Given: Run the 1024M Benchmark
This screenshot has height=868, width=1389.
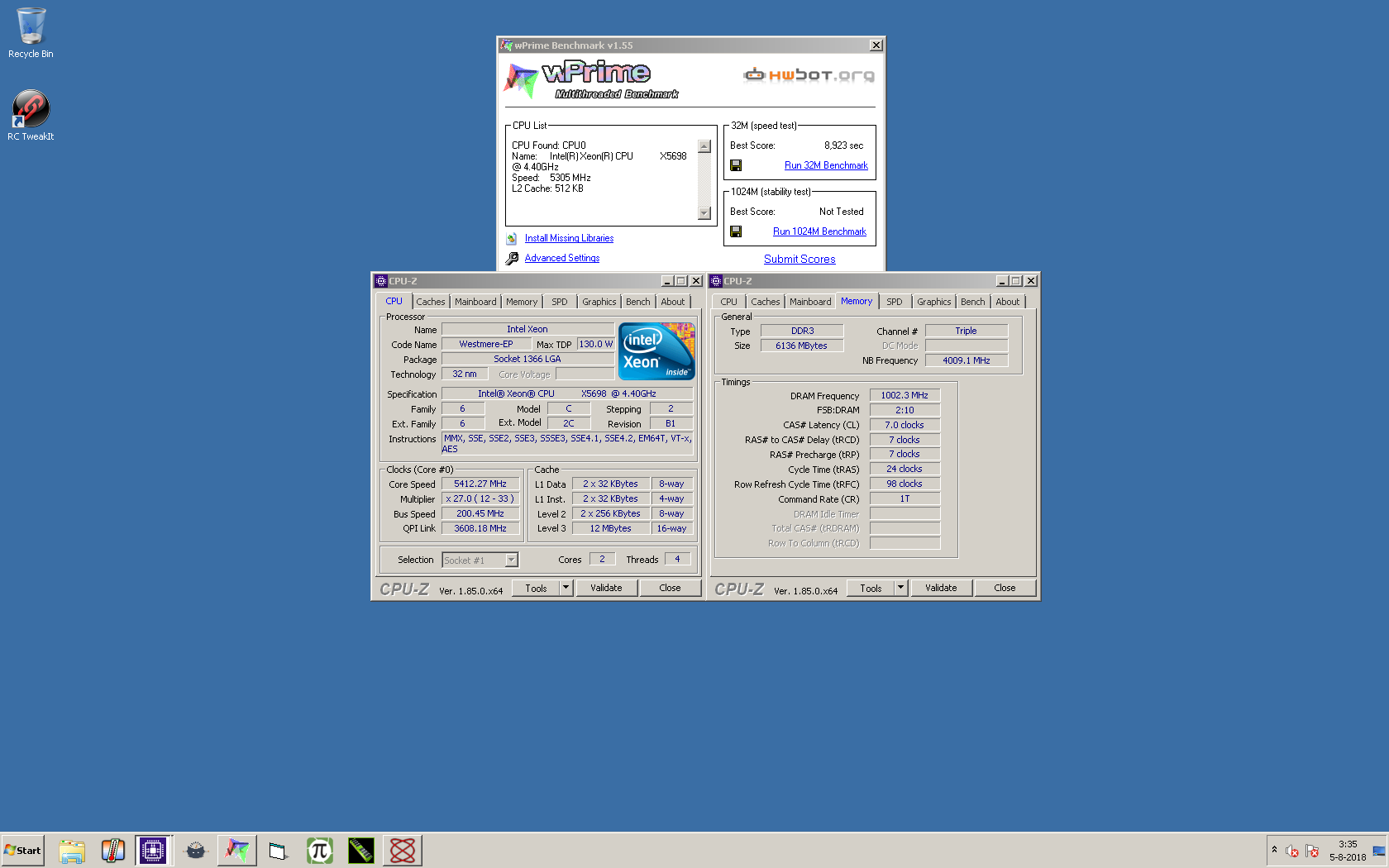Looking at the screenshot, I should [819, 231].
